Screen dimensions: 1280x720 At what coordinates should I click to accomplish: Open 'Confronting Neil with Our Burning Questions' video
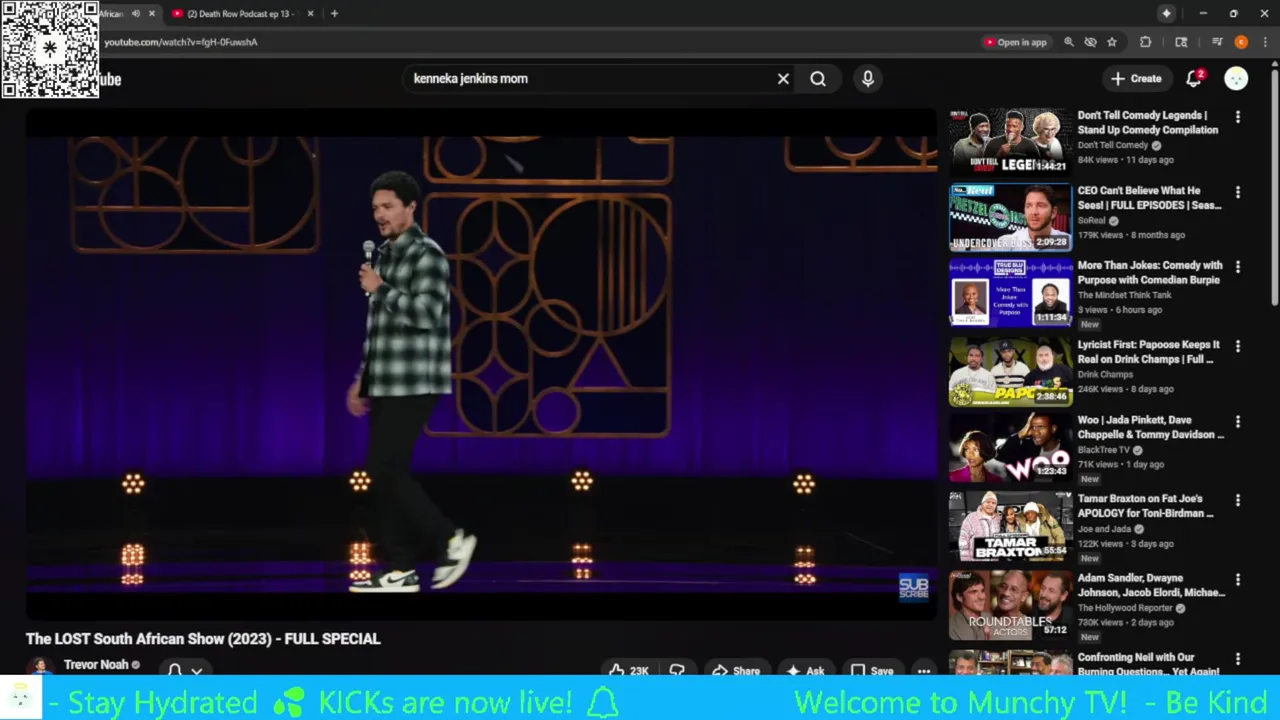(1148, 664)
